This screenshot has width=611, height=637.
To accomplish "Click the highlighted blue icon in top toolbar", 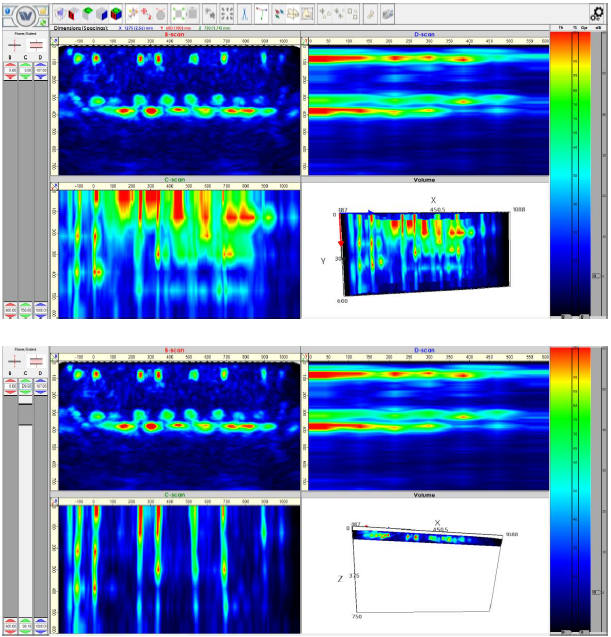I will 243,14.
